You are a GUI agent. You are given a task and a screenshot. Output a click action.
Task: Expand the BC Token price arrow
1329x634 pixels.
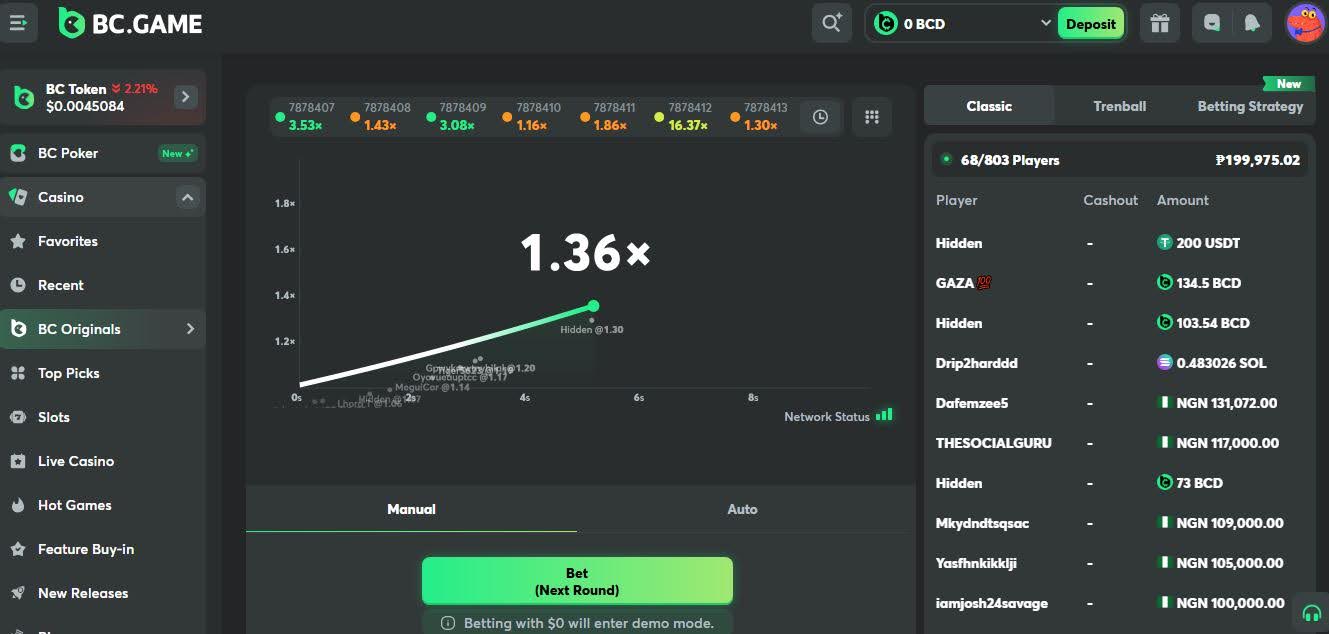186,97
